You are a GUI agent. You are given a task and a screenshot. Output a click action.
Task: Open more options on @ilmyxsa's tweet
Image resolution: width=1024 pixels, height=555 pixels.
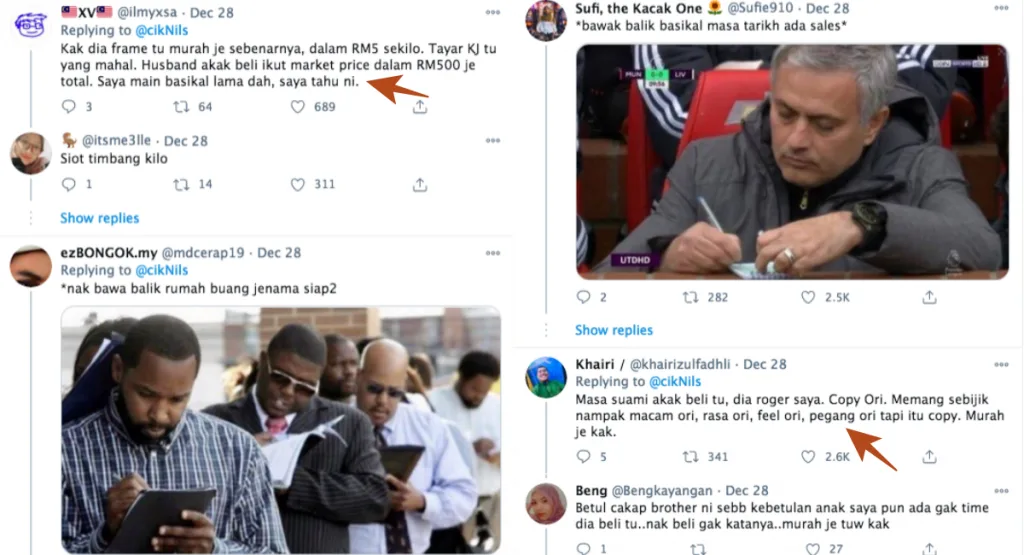492,13
